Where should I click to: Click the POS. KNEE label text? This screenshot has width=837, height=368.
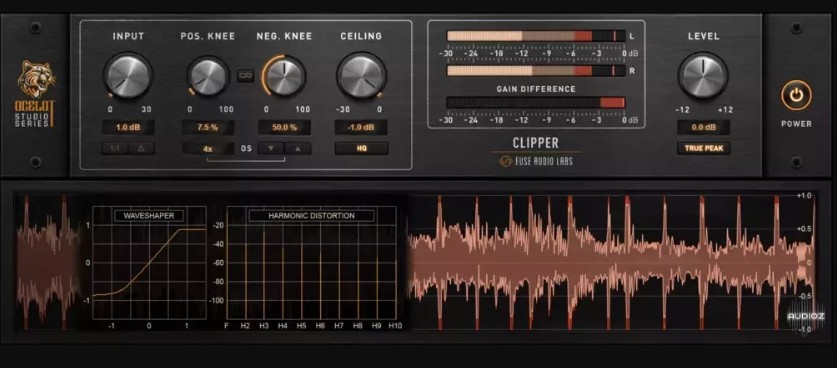click(208, 36)
